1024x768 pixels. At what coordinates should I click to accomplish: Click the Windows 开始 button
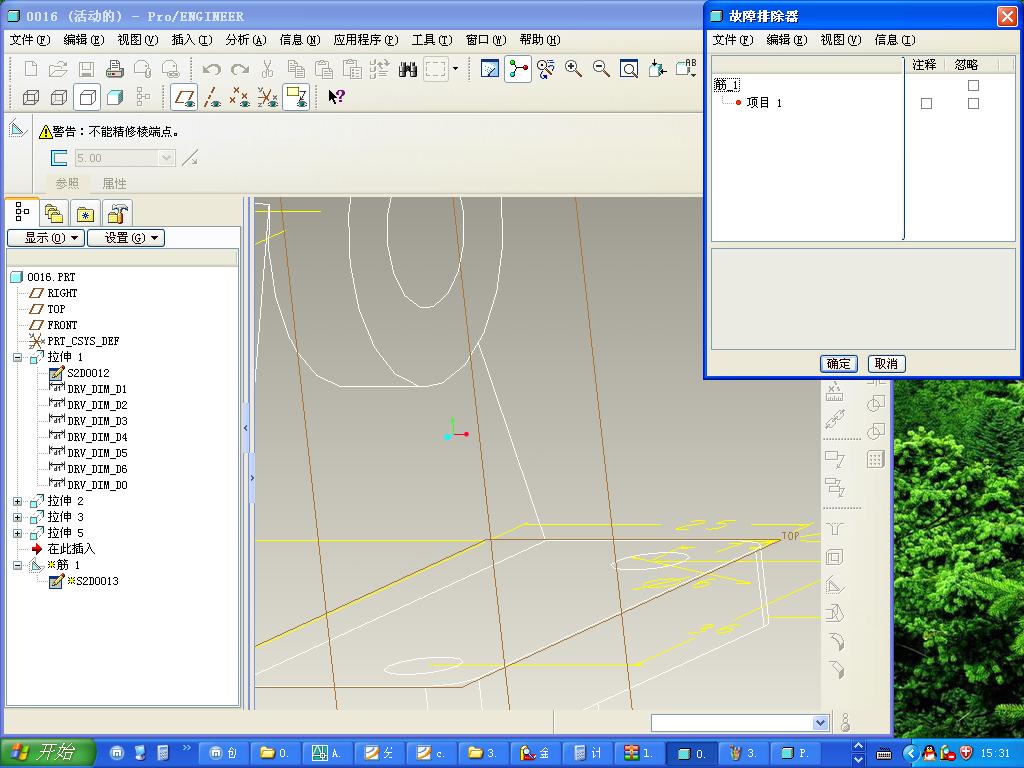pos(48,752)
